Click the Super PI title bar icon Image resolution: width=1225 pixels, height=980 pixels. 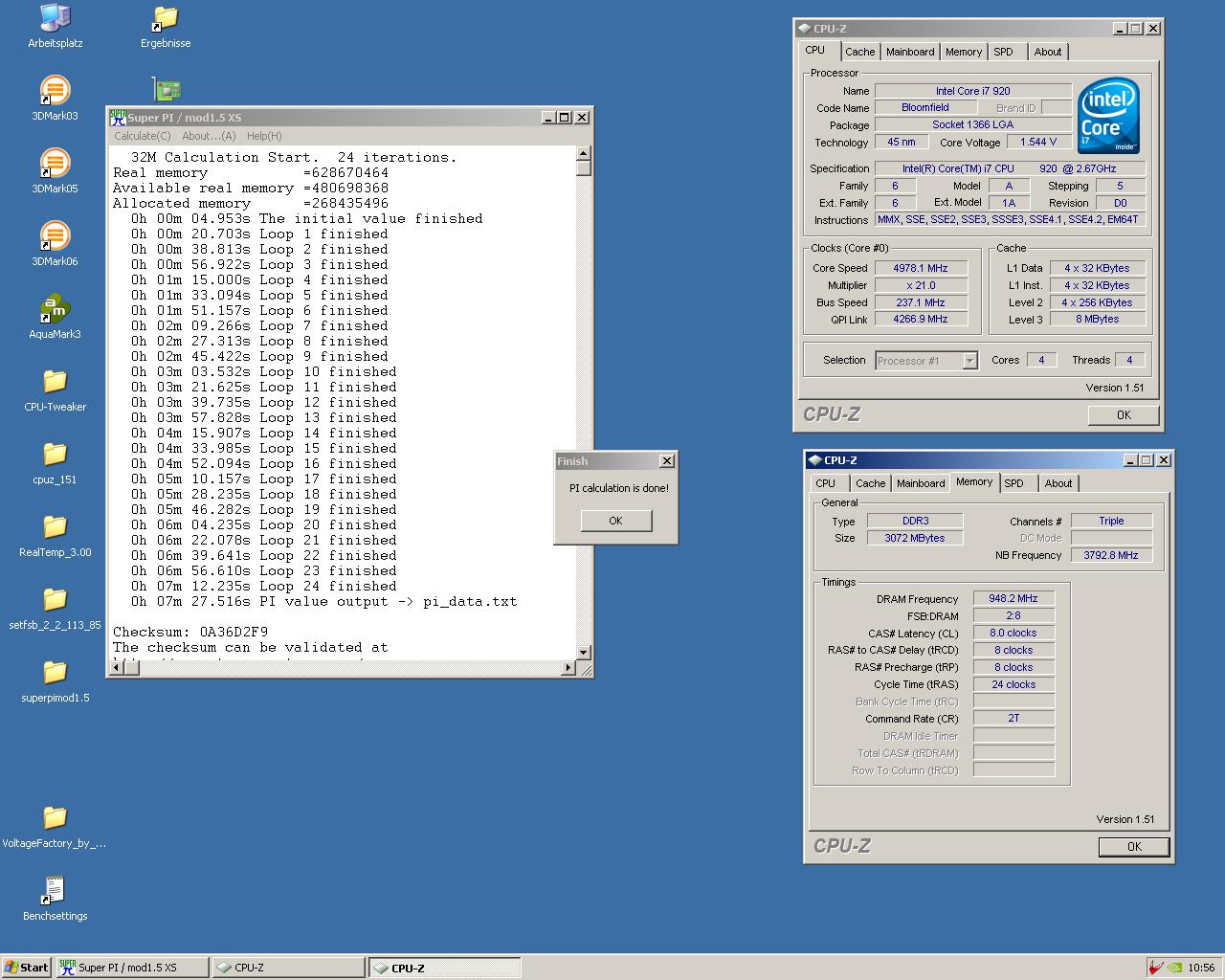click(x=118, y=117)
